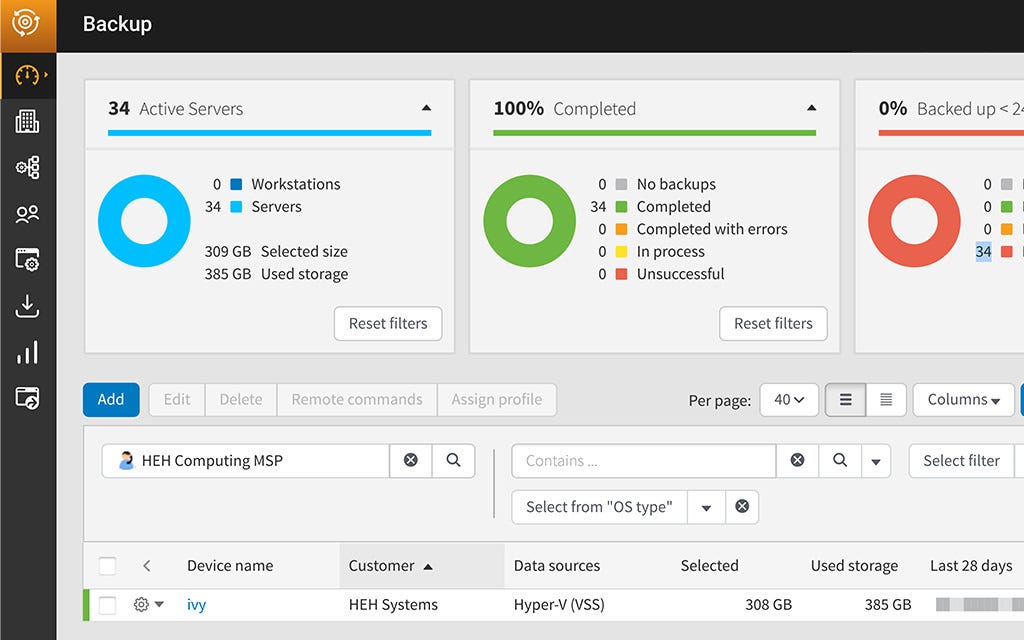Click the HEH Computing MSP customer field
The width and height of the screenshot is (1024, 640).
tap(246, 460)
